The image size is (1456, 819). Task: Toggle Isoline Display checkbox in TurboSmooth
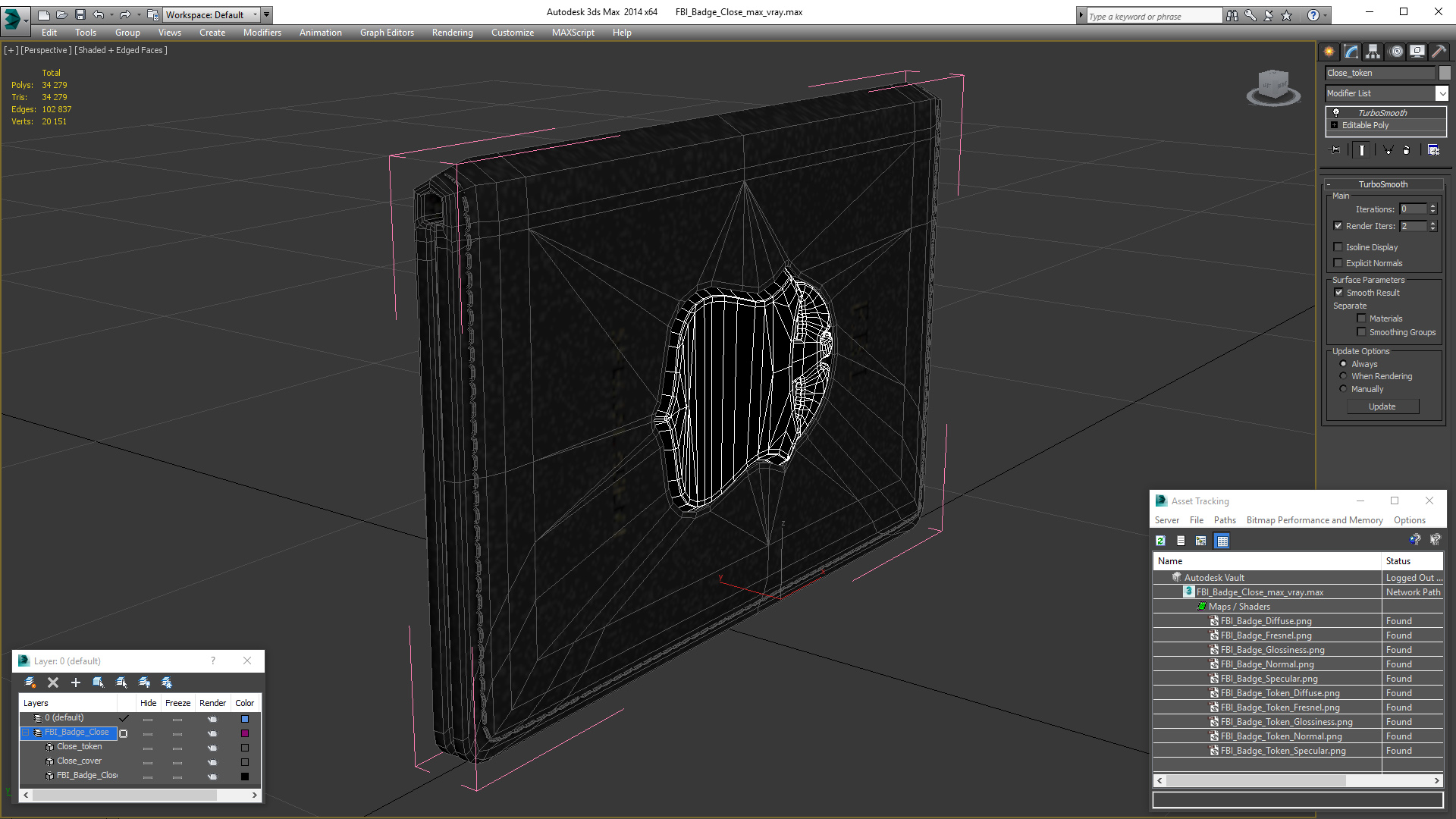coord(1339,247)
